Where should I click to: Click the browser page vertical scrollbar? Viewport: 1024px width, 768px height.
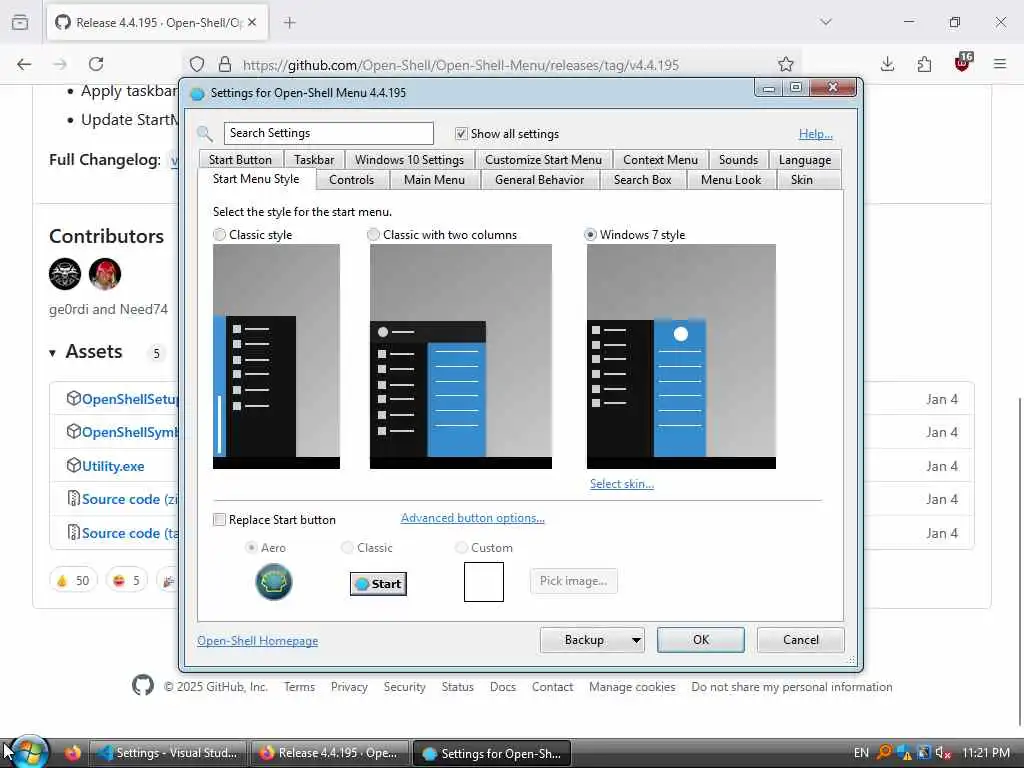(1021, 562)
